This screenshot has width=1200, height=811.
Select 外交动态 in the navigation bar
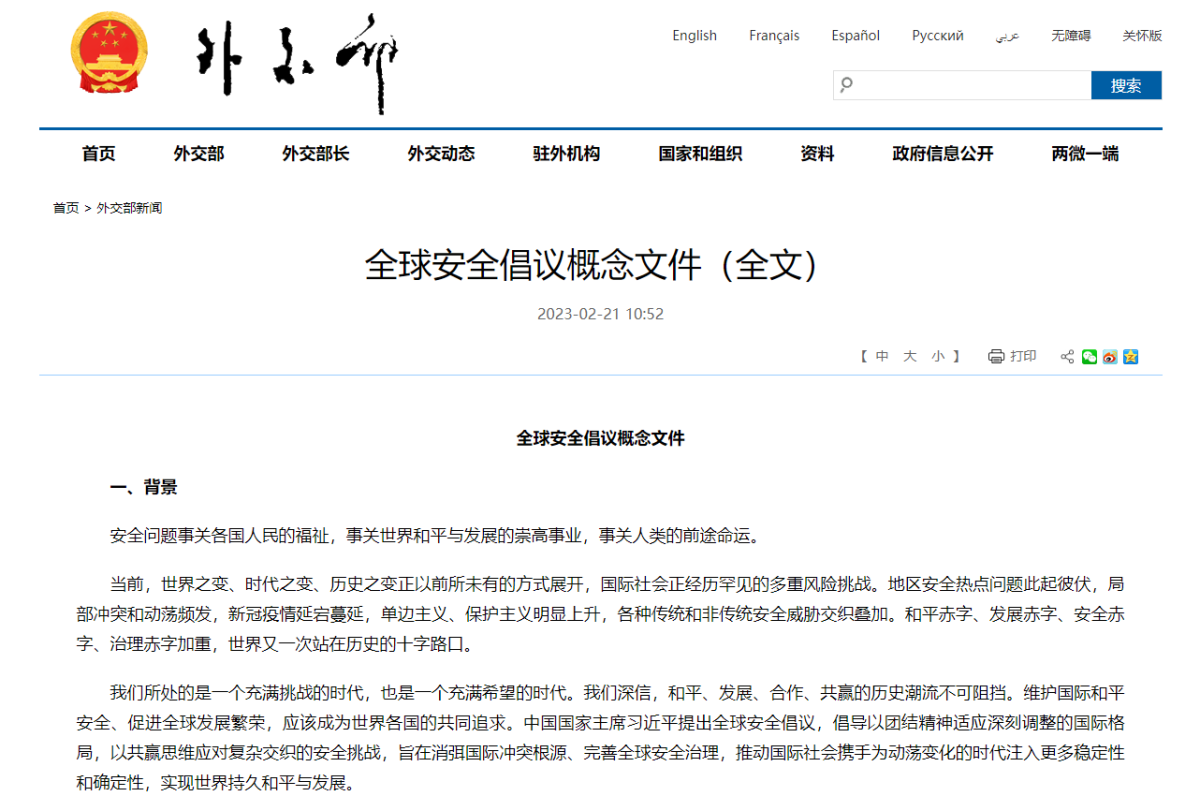point(441,154)
